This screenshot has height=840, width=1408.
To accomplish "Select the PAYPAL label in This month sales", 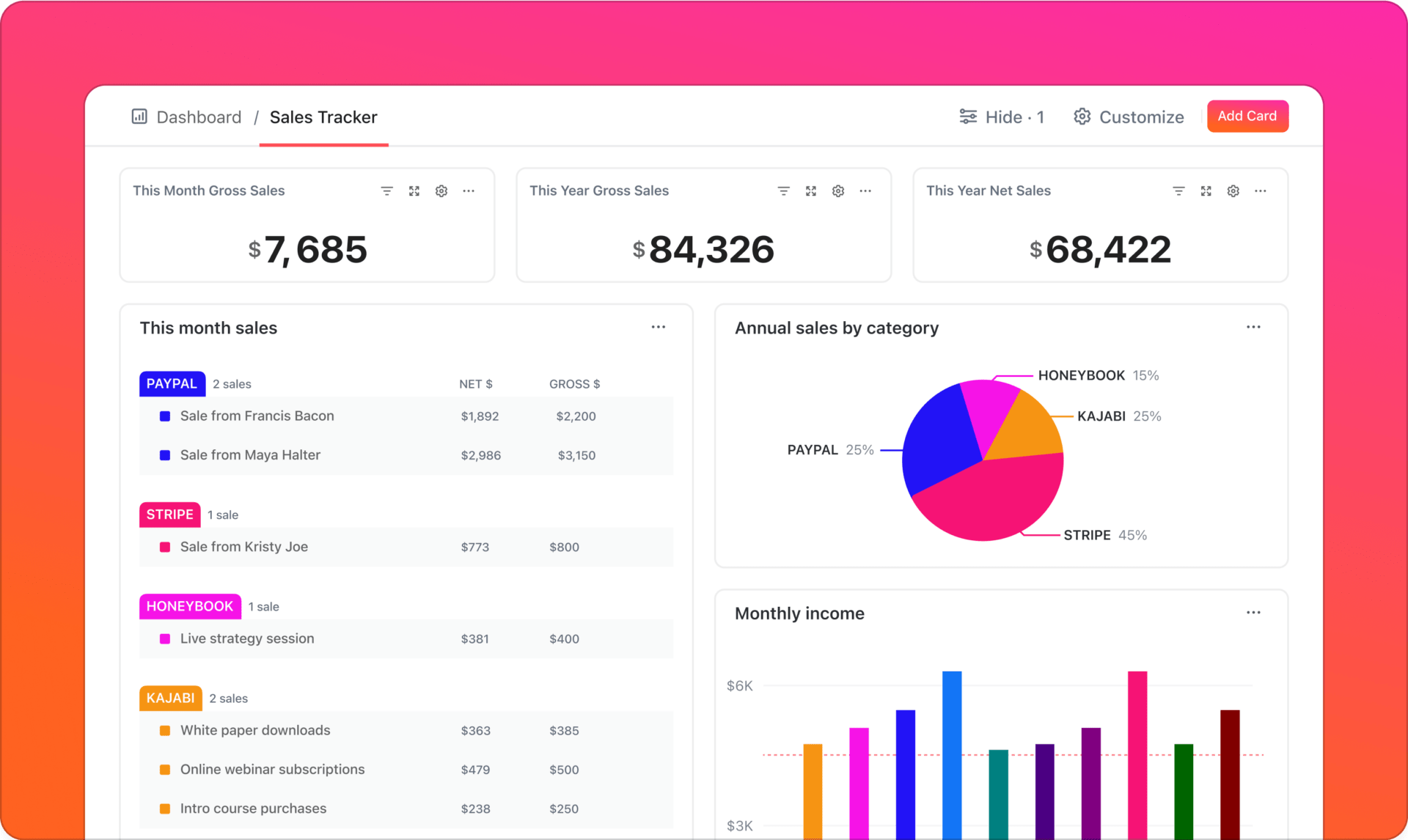I will (x=172, y=383).
